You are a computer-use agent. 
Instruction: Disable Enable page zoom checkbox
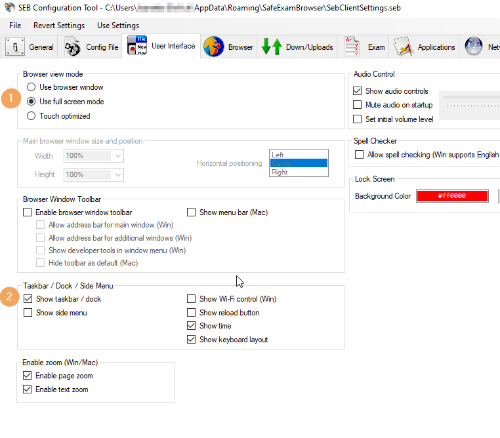[27, 376]
